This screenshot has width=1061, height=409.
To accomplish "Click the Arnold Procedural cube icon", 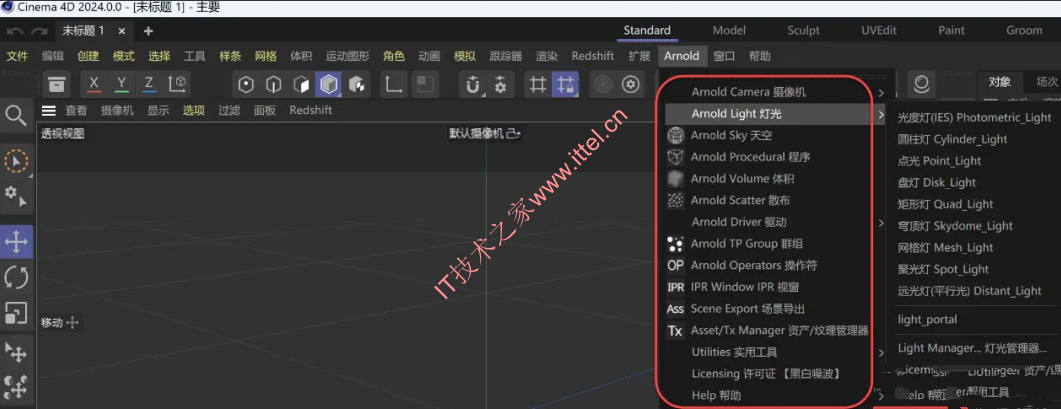I will pos(675,157).
